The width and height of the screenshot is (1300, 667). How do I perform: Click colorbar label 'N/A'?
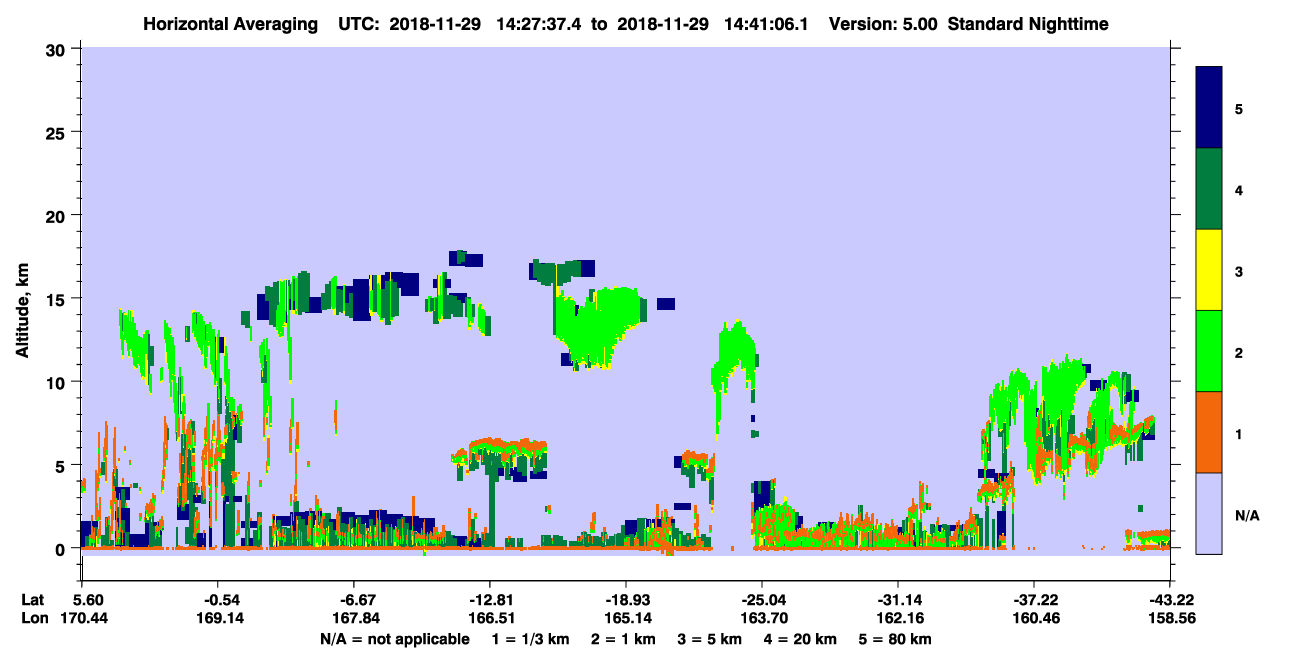[x=1246, y=516]
